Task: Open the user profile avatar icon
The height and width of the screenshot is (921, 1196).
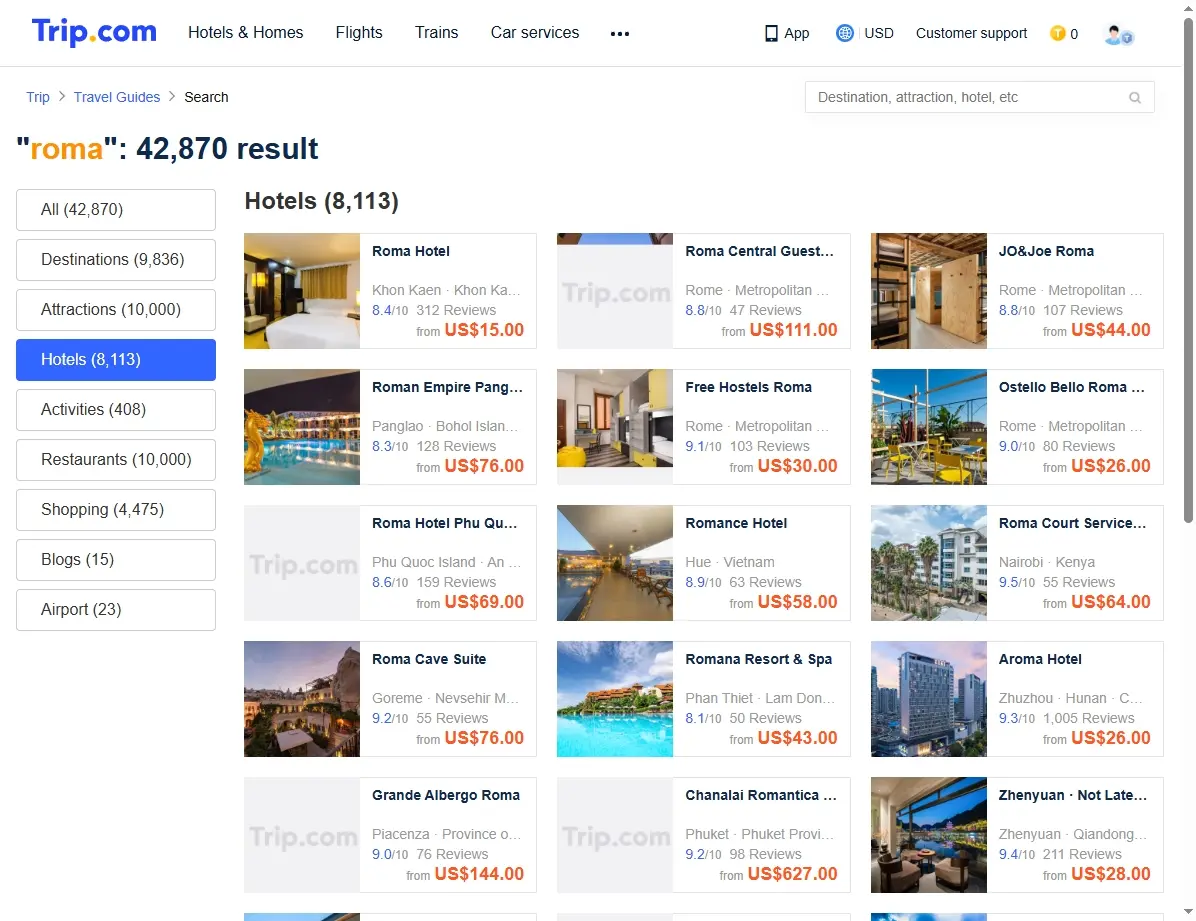Action: tap(1118, 34)
